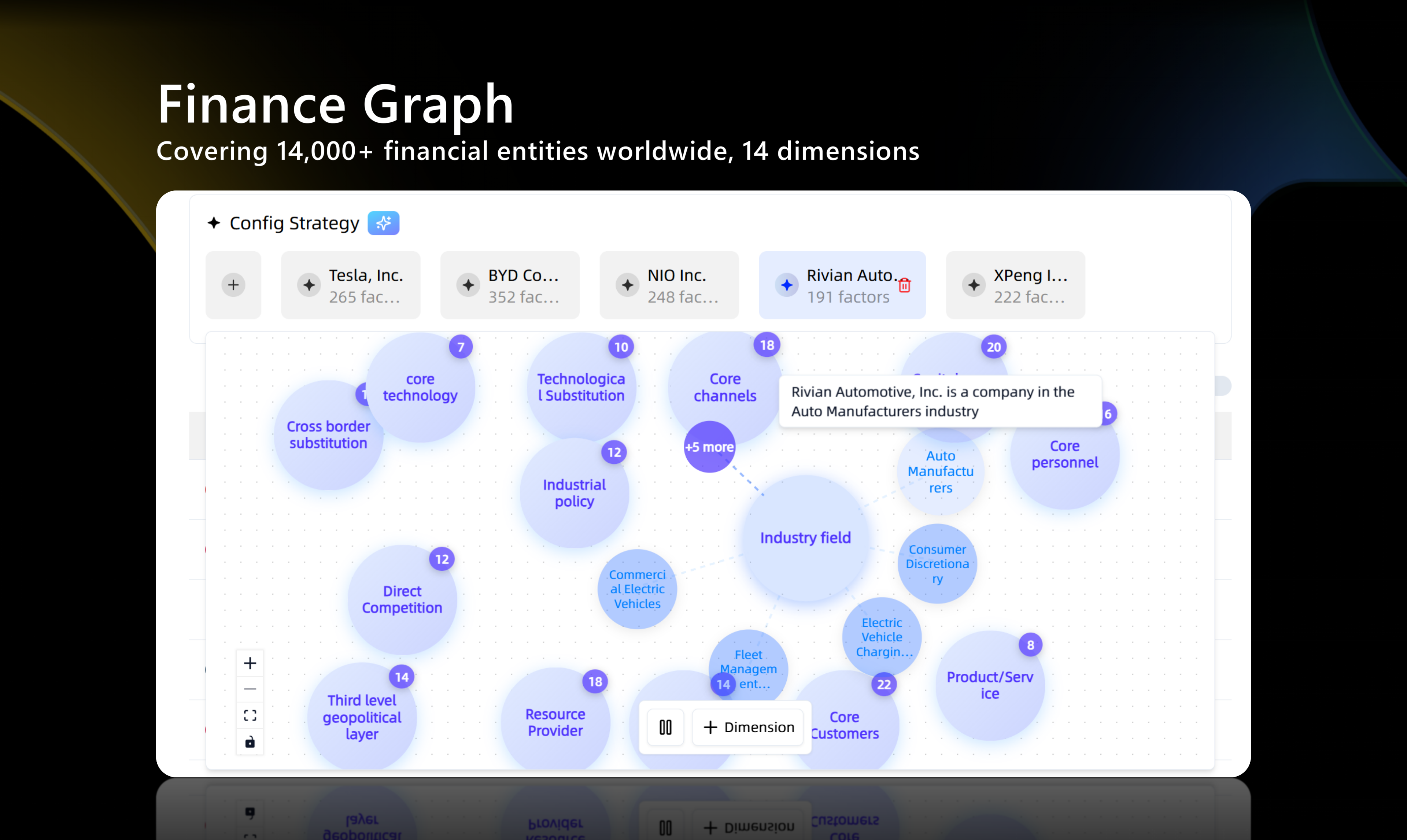The height and width of the screenshot is (840, 1407).
Task: Toggle the canvas lock icon
Action: [250, 741]
